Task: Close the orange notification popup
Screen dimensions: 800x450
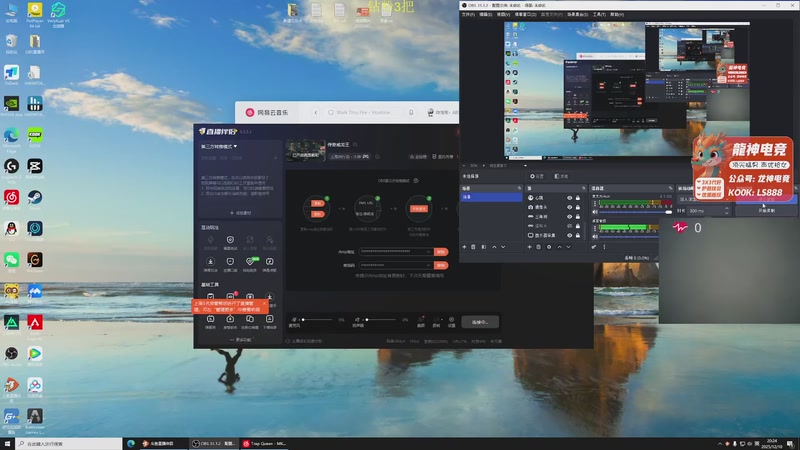Action: pos(264,303)
